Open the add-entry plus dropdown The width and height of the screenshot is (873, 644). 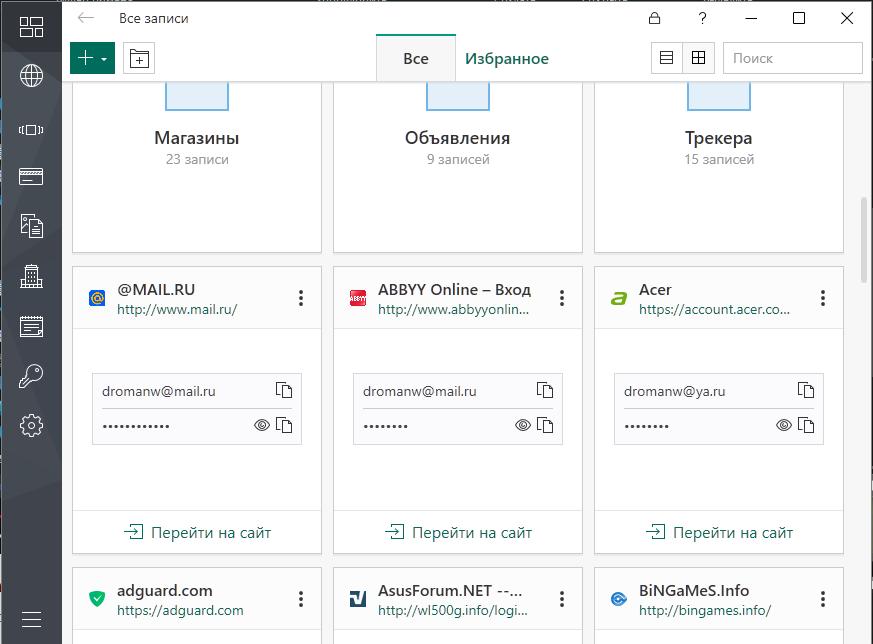pyautogui.click(x=92, y=58)
